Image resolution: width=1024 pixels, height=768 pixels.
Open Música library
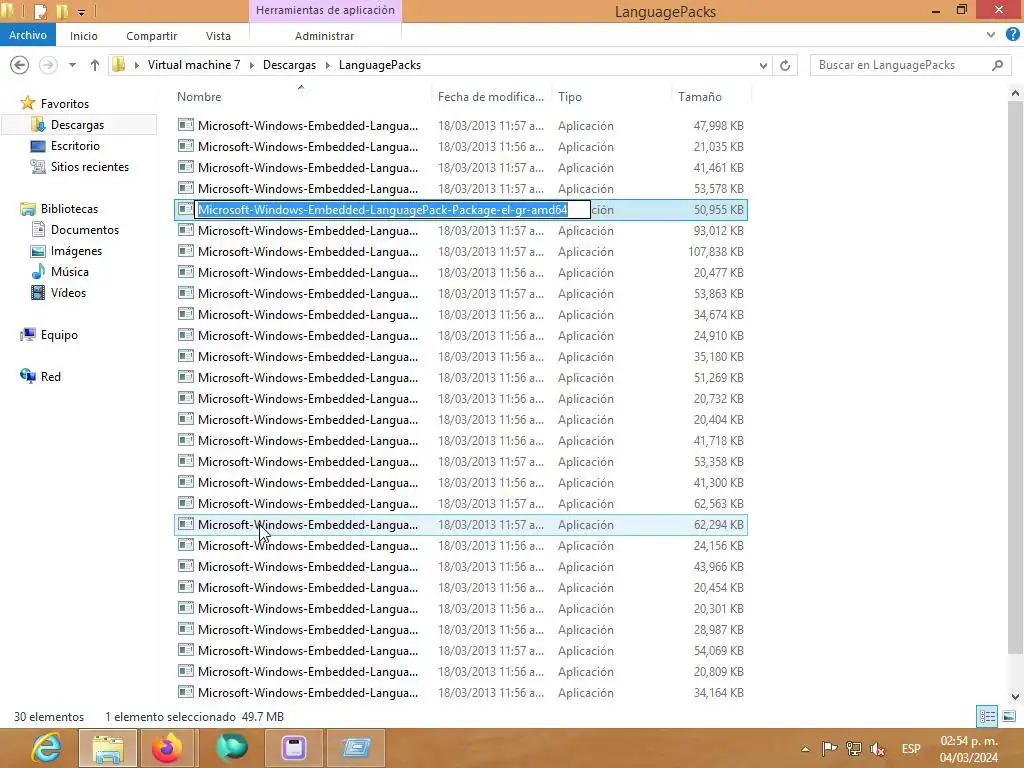(69, 272)
